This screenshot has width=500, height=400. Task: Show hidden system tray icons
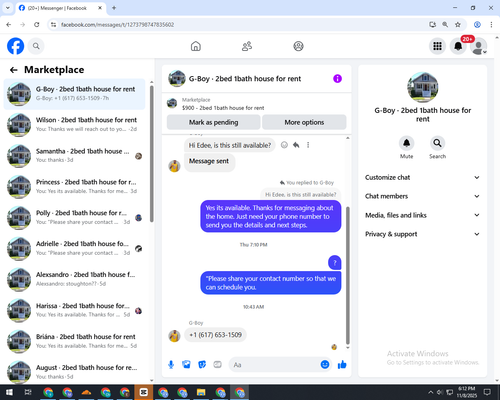point(431,392)
